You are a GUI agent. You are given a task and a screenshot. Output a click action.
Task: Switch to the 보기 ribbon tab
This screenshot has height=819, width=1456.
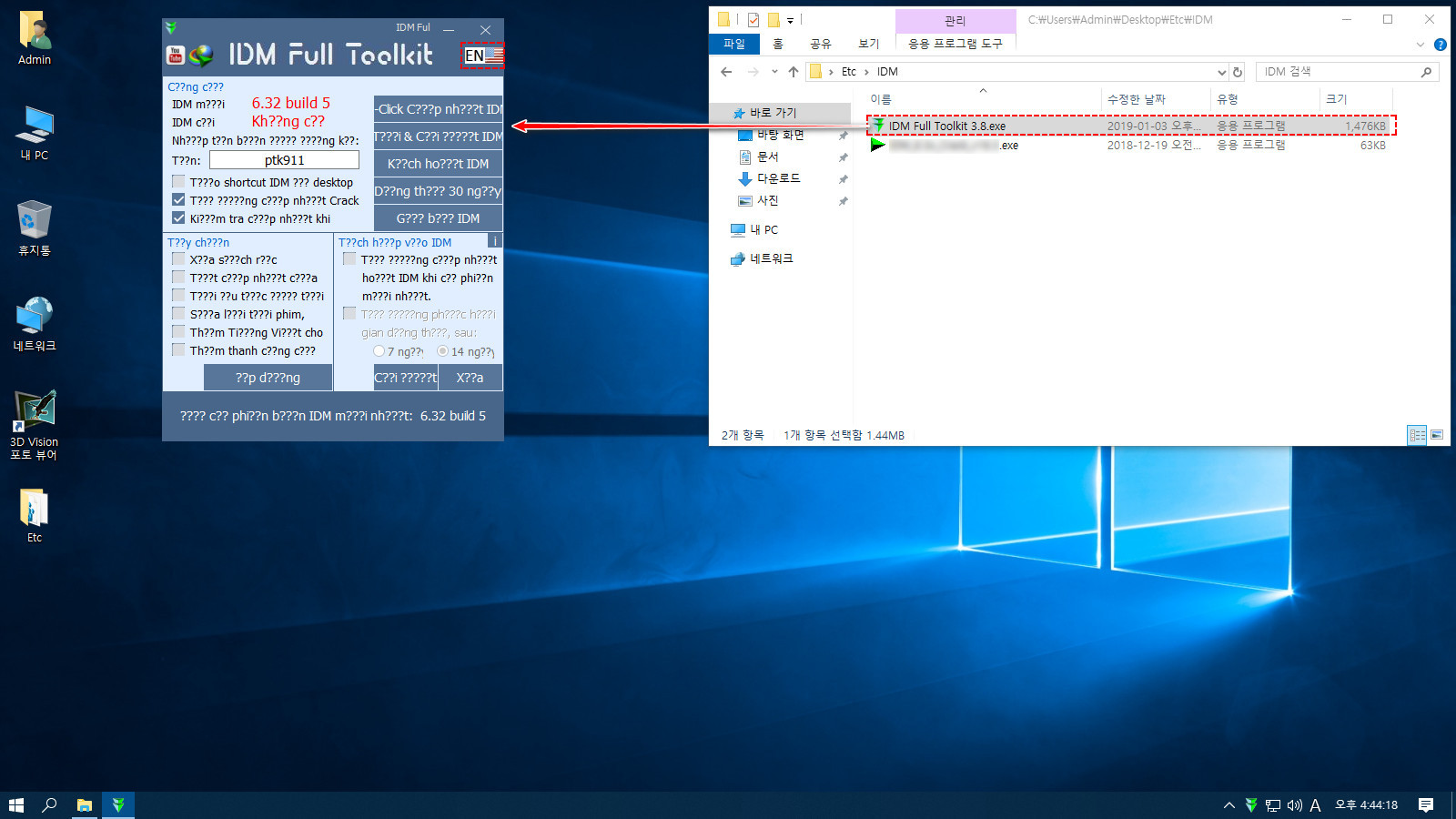tap(869, 44)
